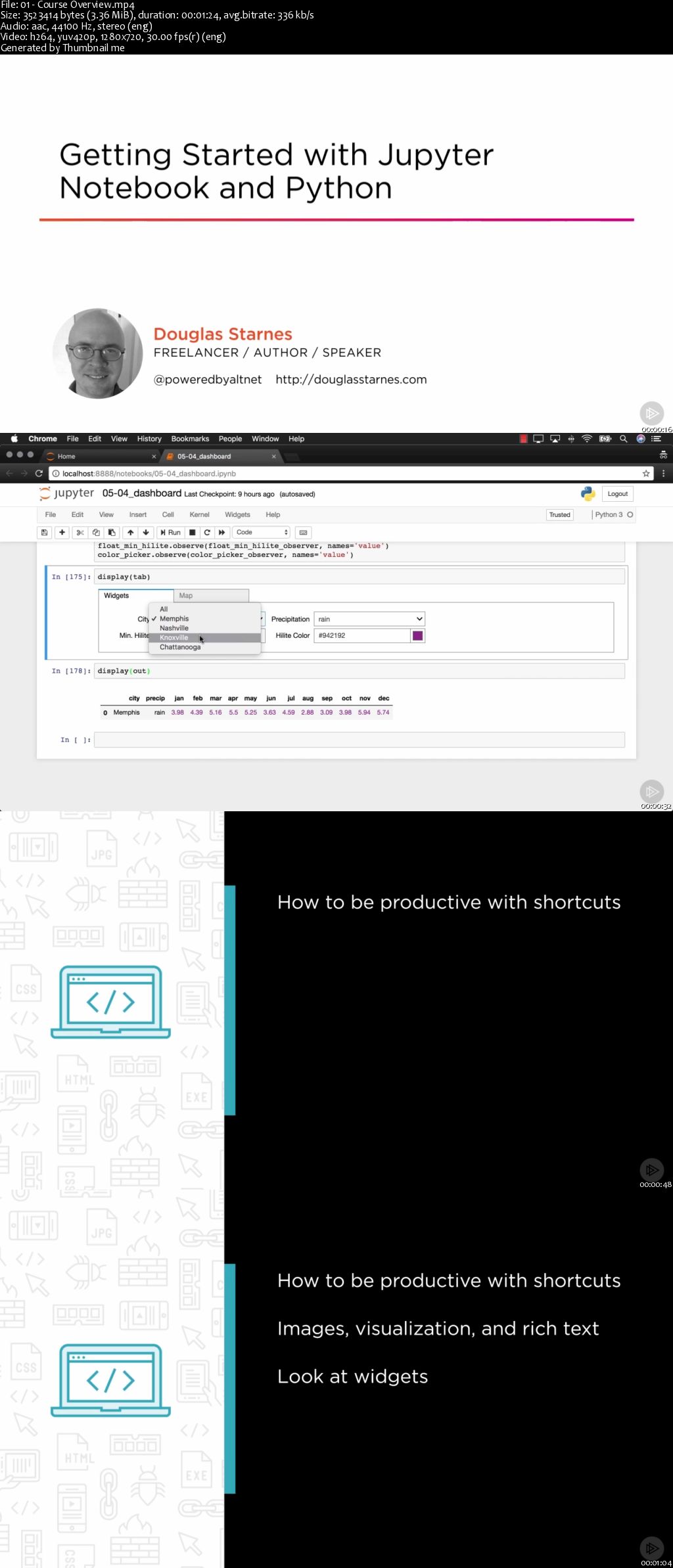
Task: Switch to the Map widget tab
Action: coord(212,595)
